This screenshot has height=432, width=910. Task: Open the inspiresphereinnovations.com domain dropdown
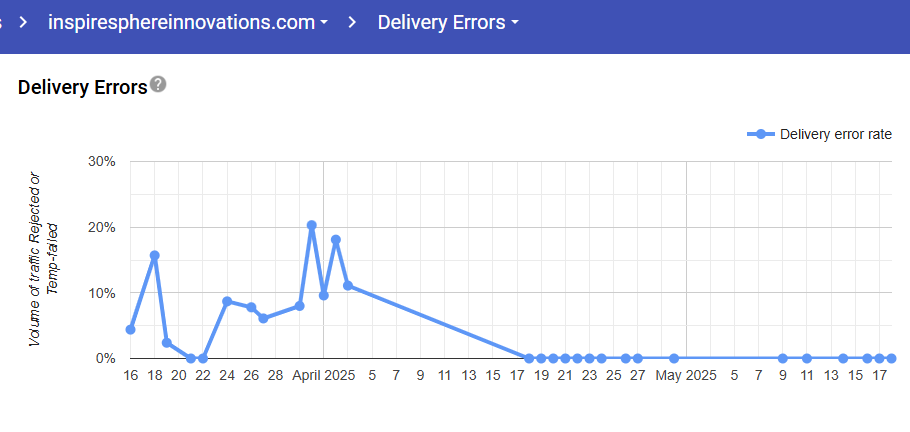coord(188,22)
